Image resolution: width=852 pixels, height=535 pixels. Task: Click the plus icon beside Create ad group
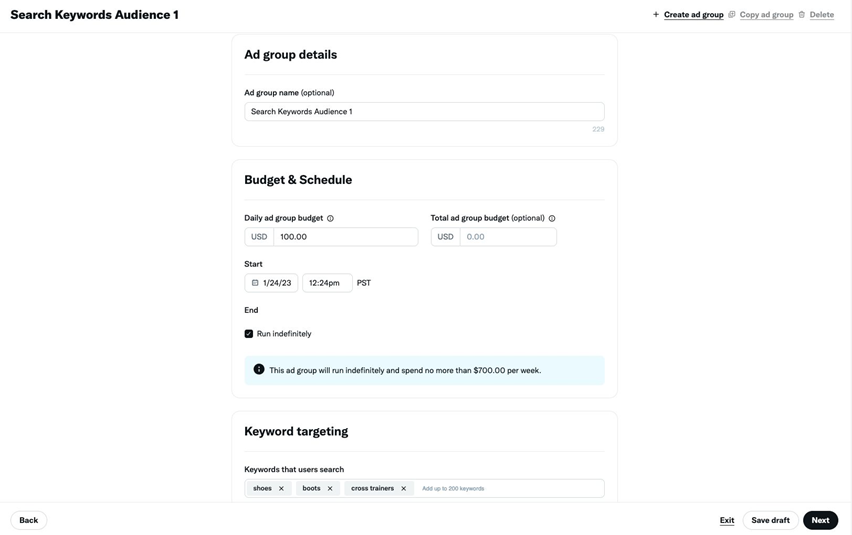coord(656,15)
